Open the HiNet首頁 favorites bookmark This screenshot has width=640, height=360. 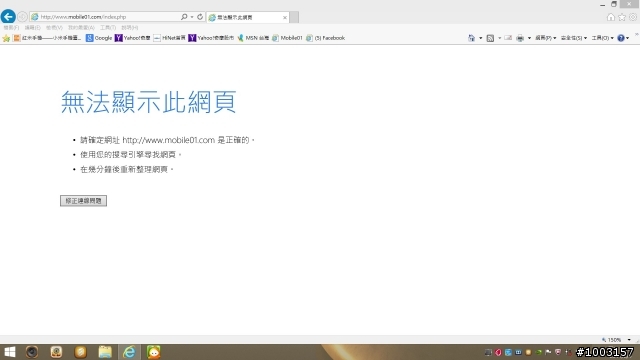169,38
